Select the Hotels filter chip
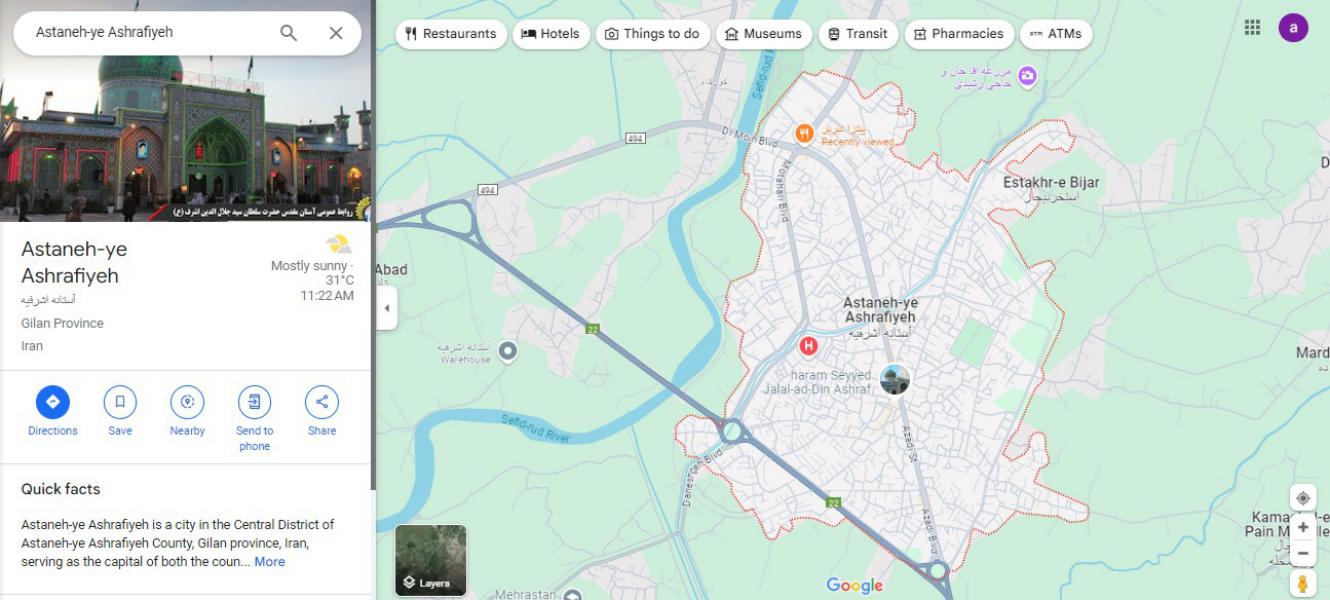The height and width of the screenshot is (600, 1330). (551, 34)
